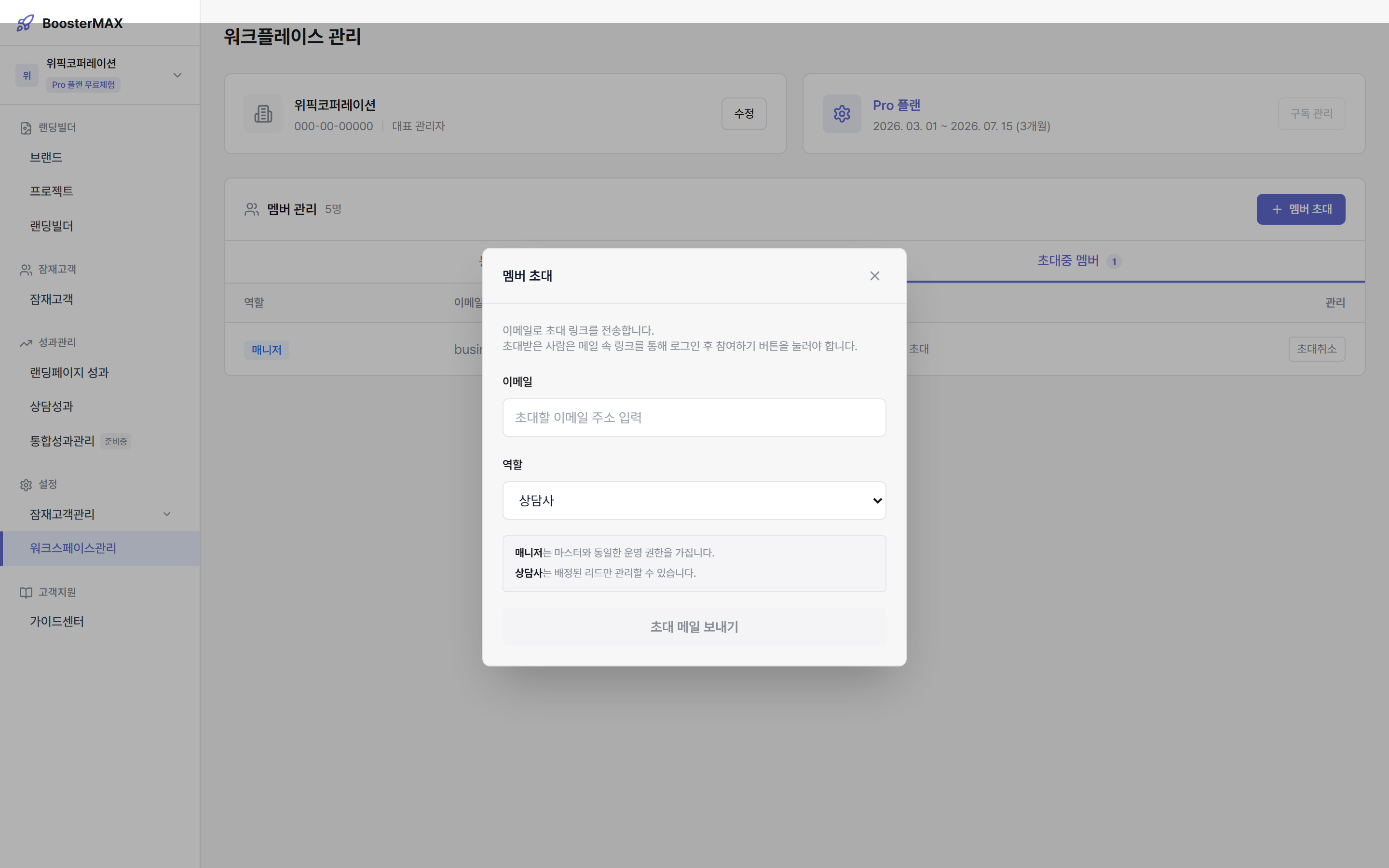Click the 준비중 badge

115,441
